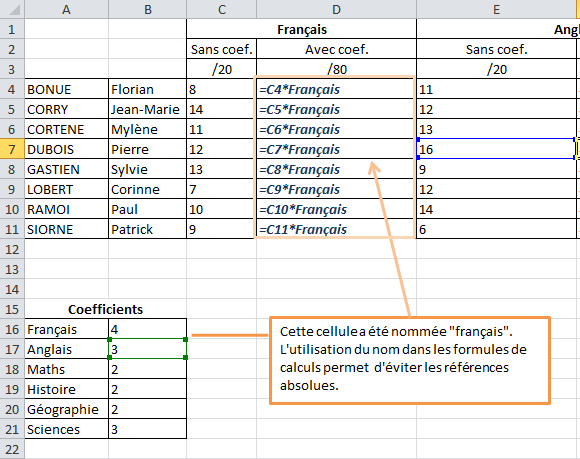Select the Sciences coefficient value cell
580x459 pixels.
point(148,429)
